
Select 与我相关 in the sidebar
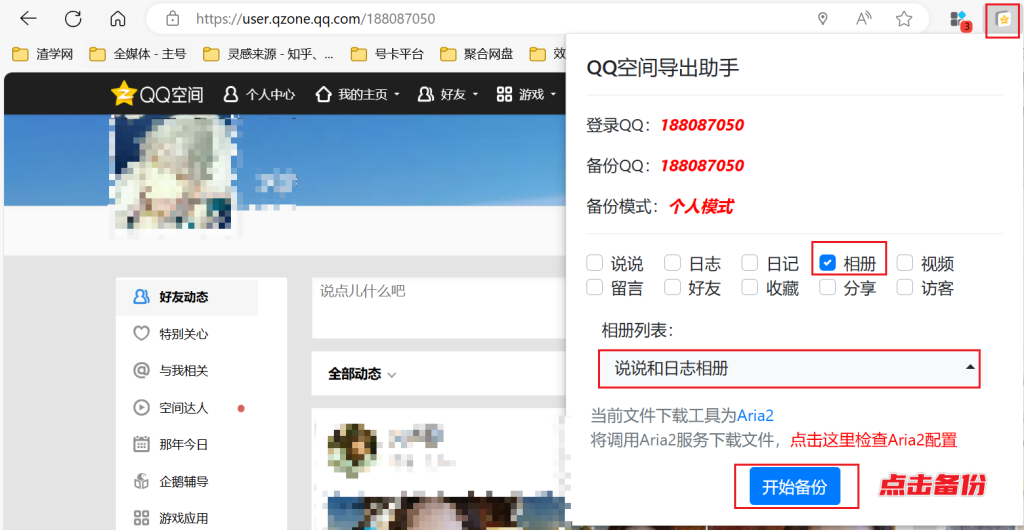click(x=170, y=371)
